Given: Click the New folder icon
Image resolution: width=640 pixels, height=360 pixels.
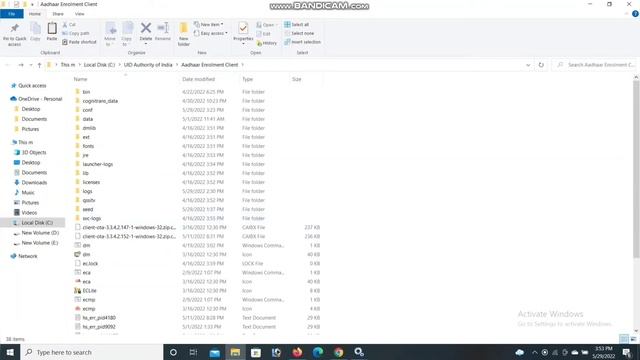Looking at the screenshot, I should (x=184, y=28).
